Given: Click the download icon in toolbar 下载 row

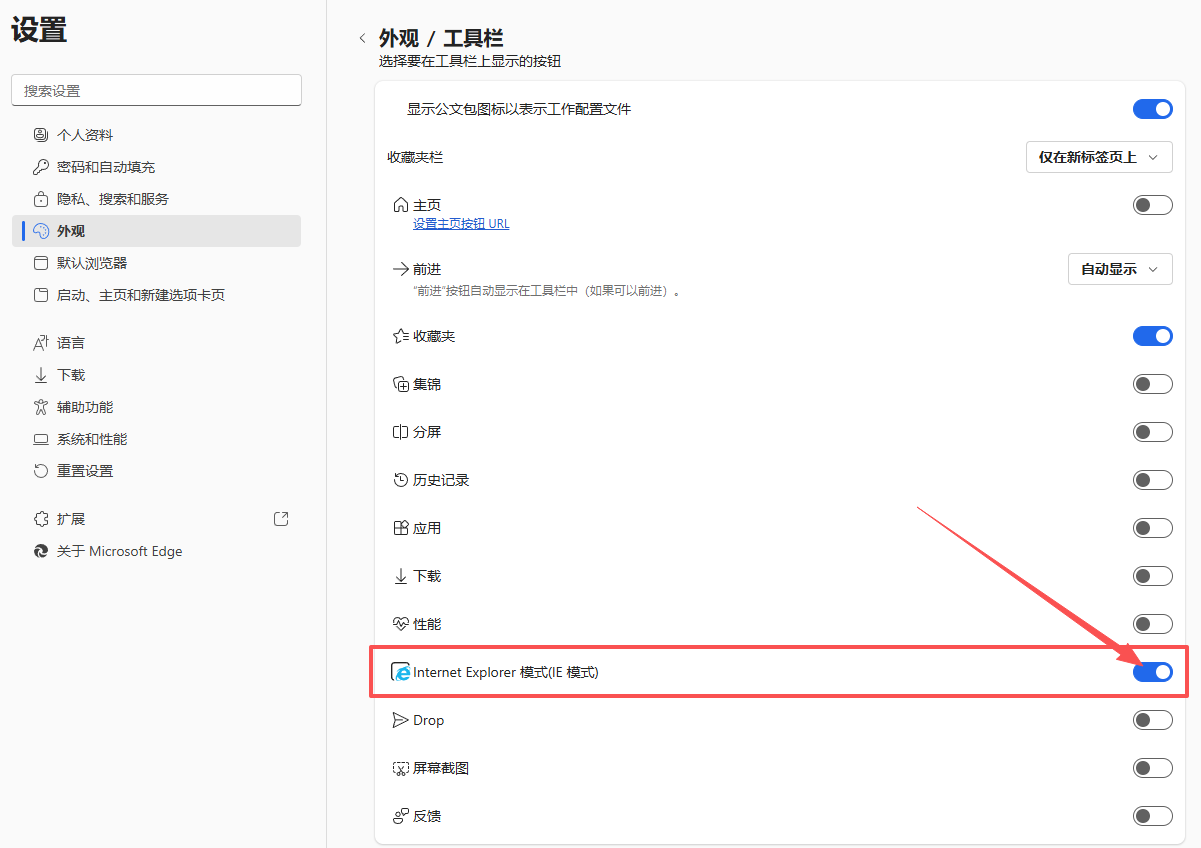Looking at the screenshot, I should tap(401, 576).
